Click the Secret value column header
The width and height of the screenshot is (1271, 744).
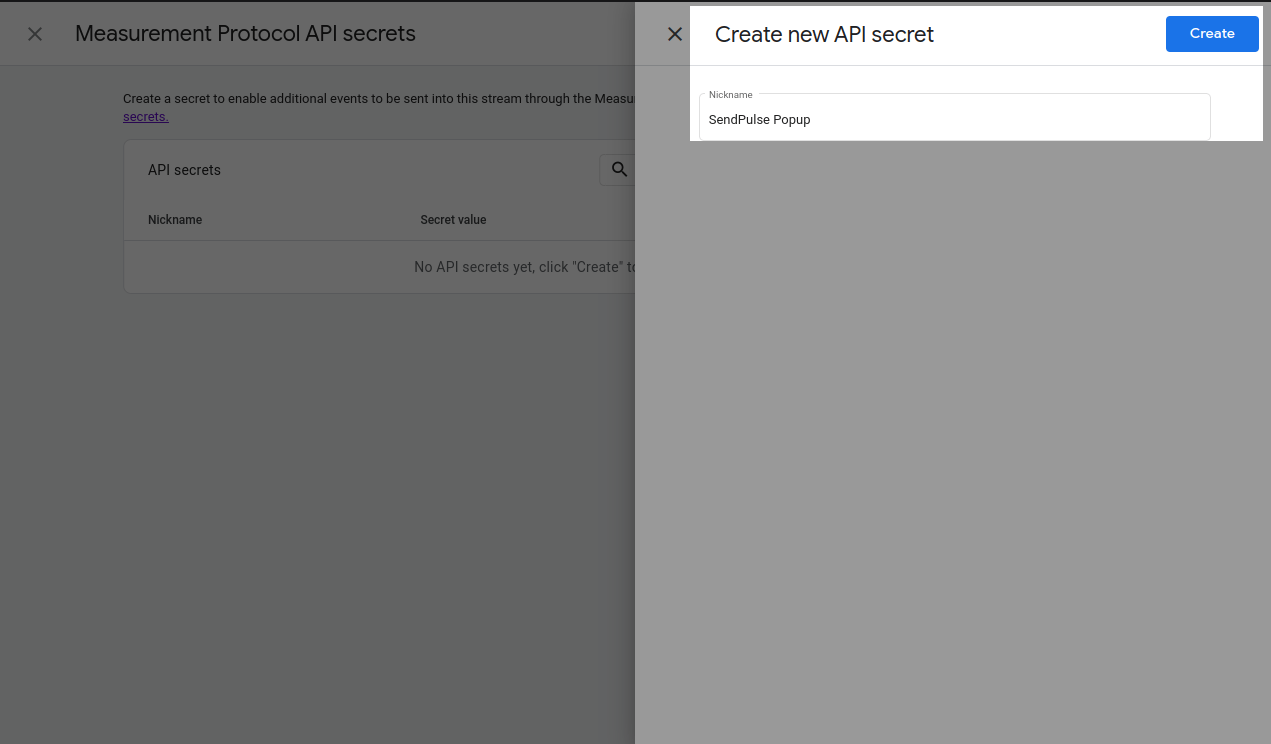point(453,220)
